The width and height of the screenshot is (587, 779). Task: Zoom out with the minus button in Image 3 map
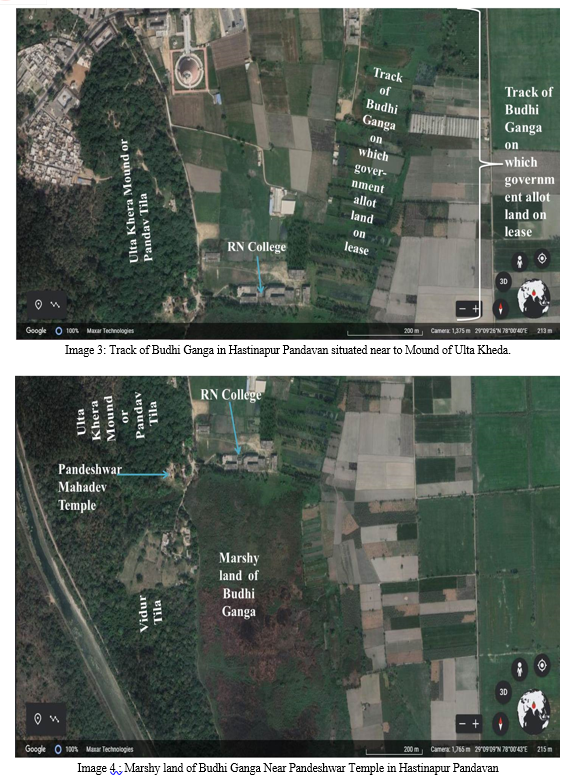pos(462,309)
